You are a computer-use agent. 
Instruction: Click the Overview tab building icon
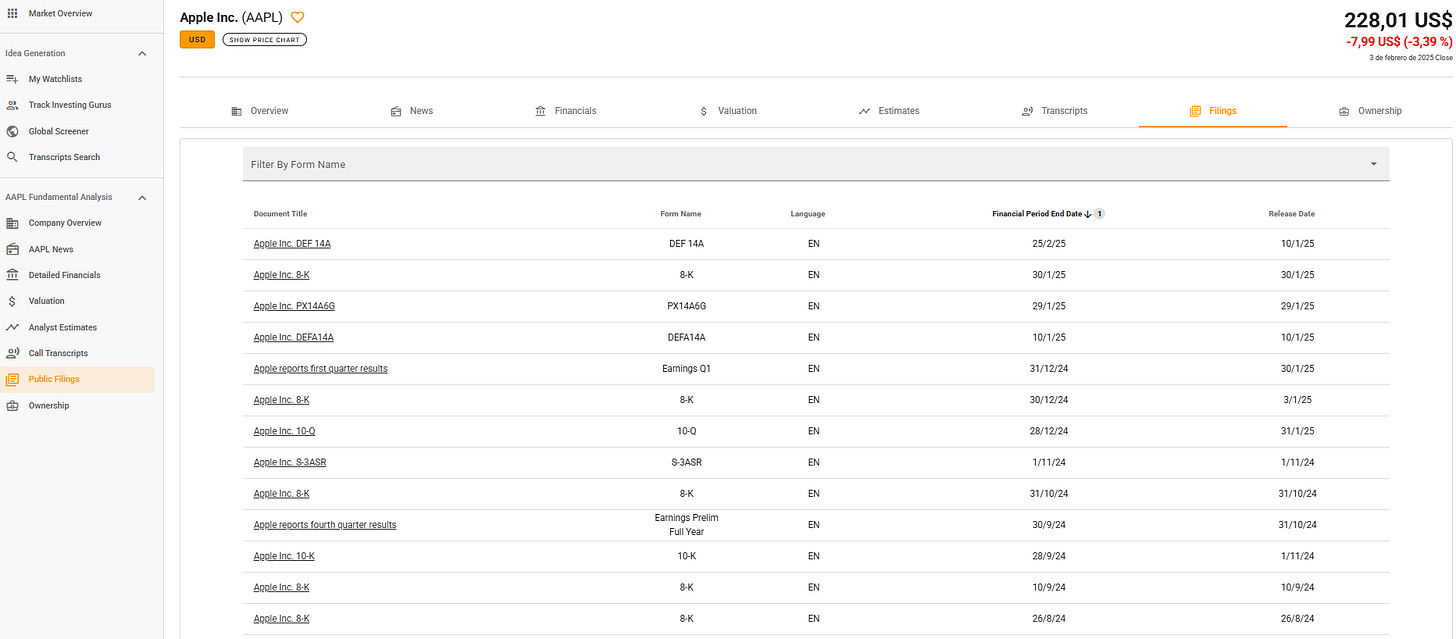click(236, 111)
